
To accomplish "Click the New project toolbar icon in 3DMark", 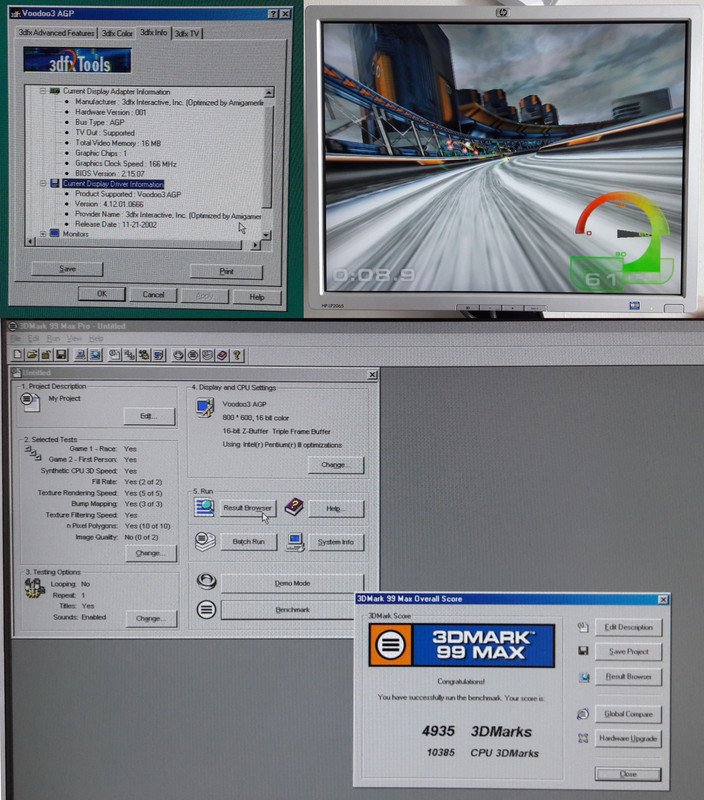I will [x=17, y=355].
